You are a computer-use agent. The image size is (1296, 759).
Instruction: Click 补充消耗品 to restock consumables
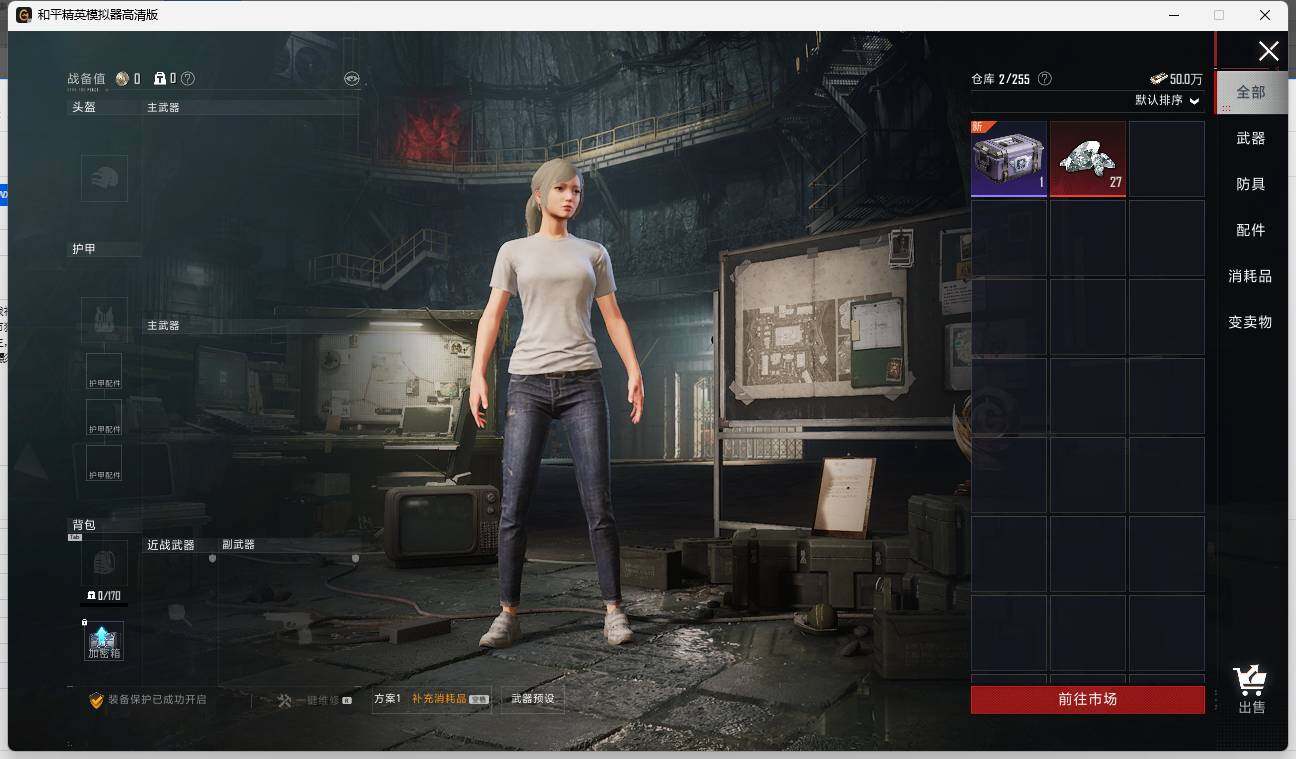click(439, 699)
